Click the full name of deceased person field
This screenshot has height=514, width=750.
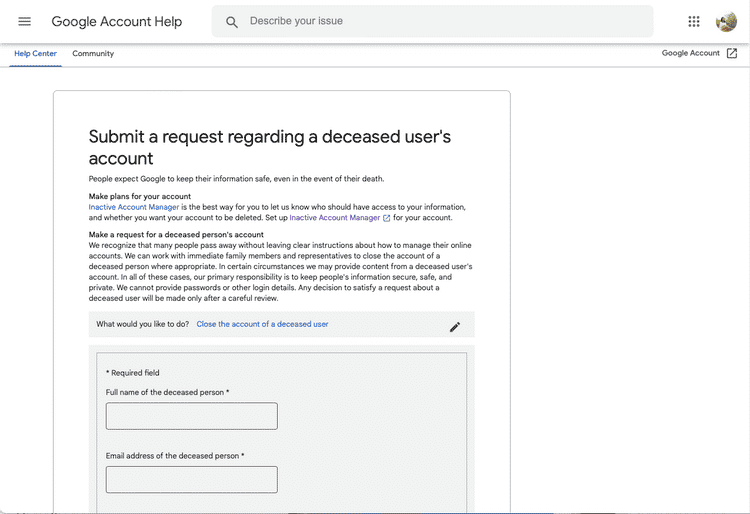coord(191,416)
